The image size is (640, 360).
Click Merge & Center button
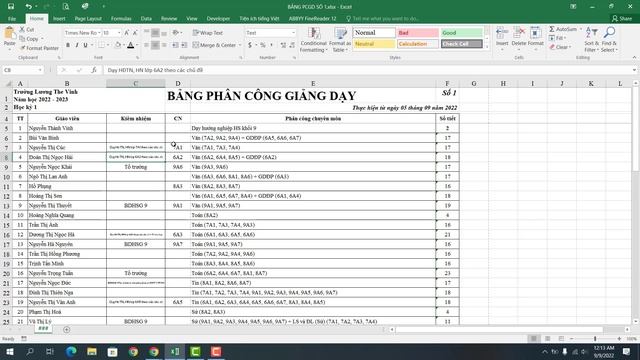pyautogui.click(x=215, y=45)
